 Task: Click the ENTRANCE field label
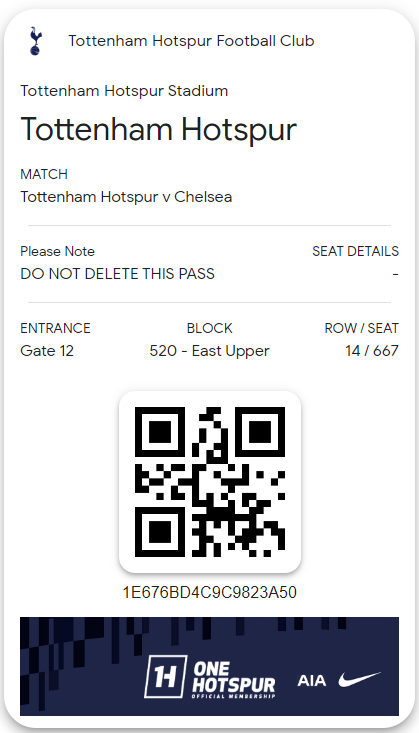pyautogui.click(x=55, y=328)
